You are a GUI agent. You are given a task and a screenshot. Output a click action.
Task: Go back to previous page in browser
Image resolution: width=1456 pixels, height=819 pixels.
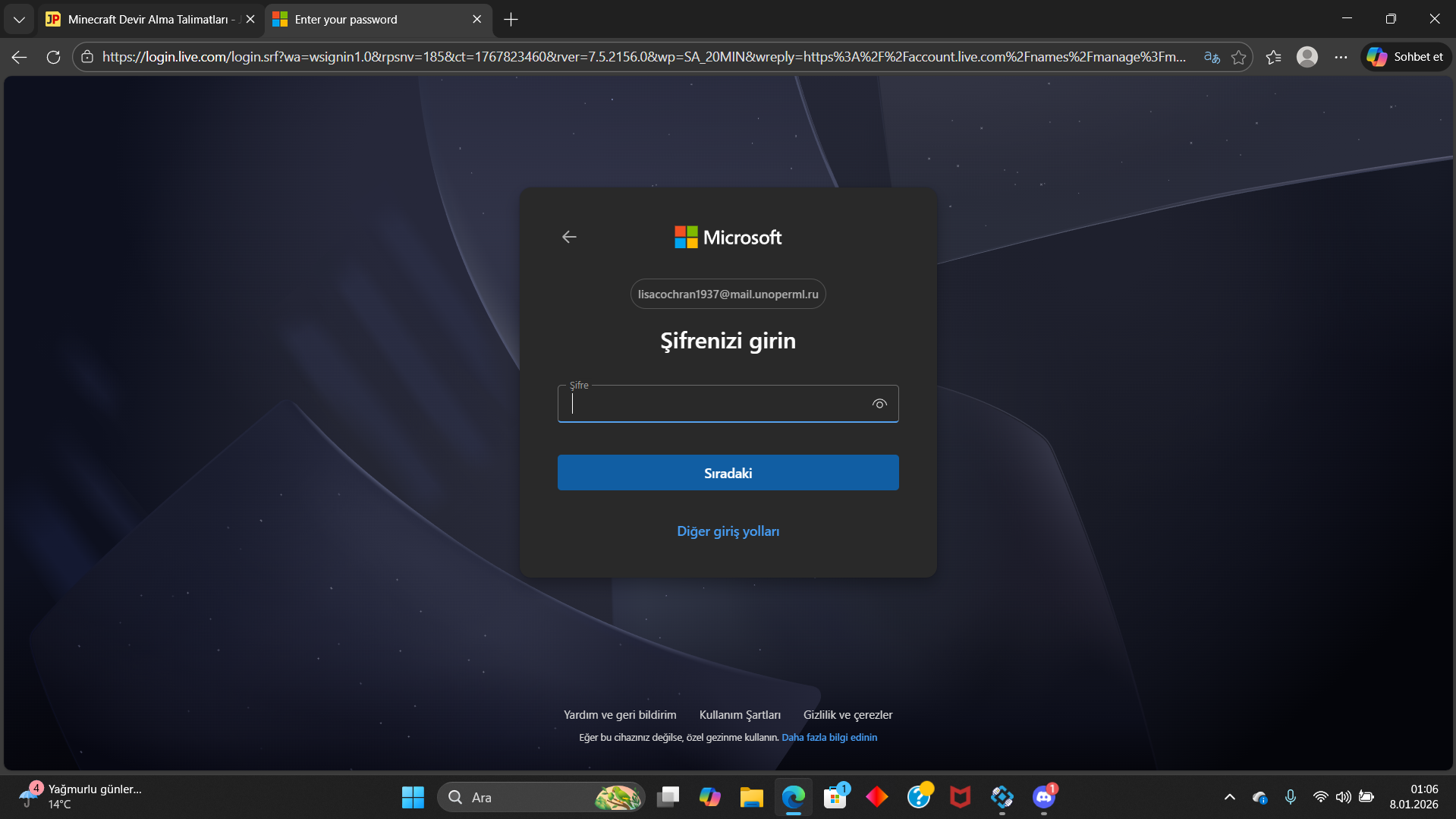(x=20, y=57)
